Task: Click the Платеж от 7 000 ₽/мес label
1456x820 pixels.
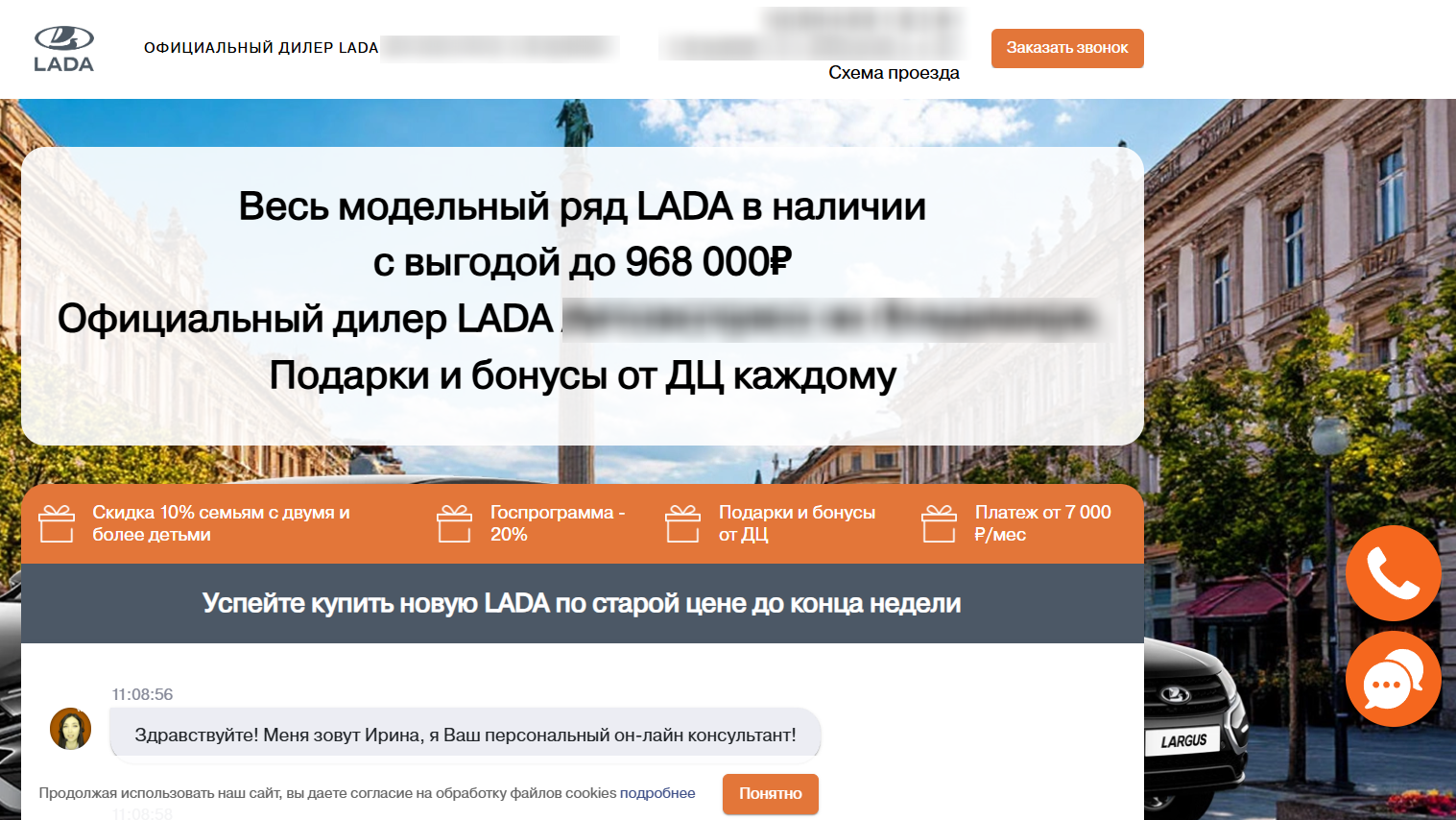Action: pyautogui.click(x=1042, y=523)
